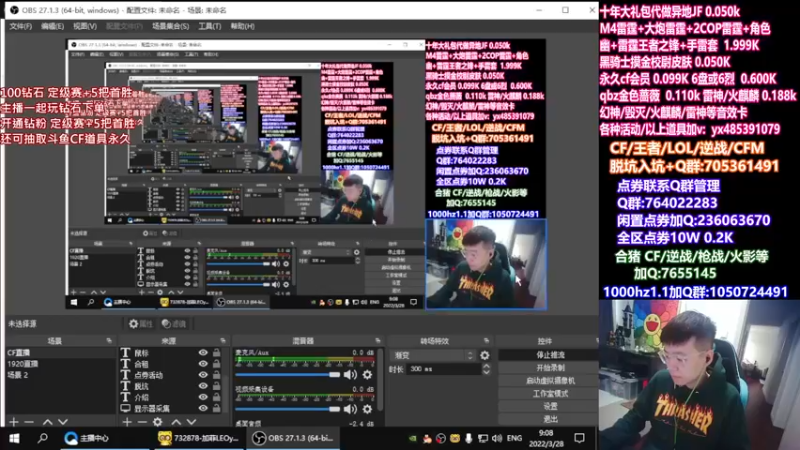The image size is (800, 450).
Task: Toggle visibility of 显示器采集 source
Action: 203,409
